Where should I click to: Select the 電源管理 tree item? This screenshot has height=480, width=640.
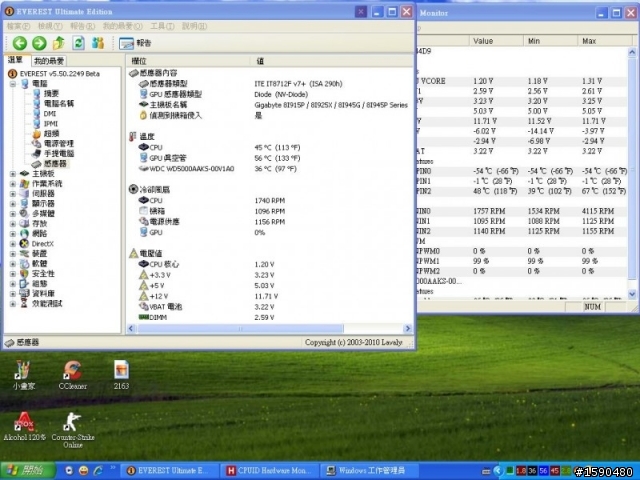click(59, 144)
